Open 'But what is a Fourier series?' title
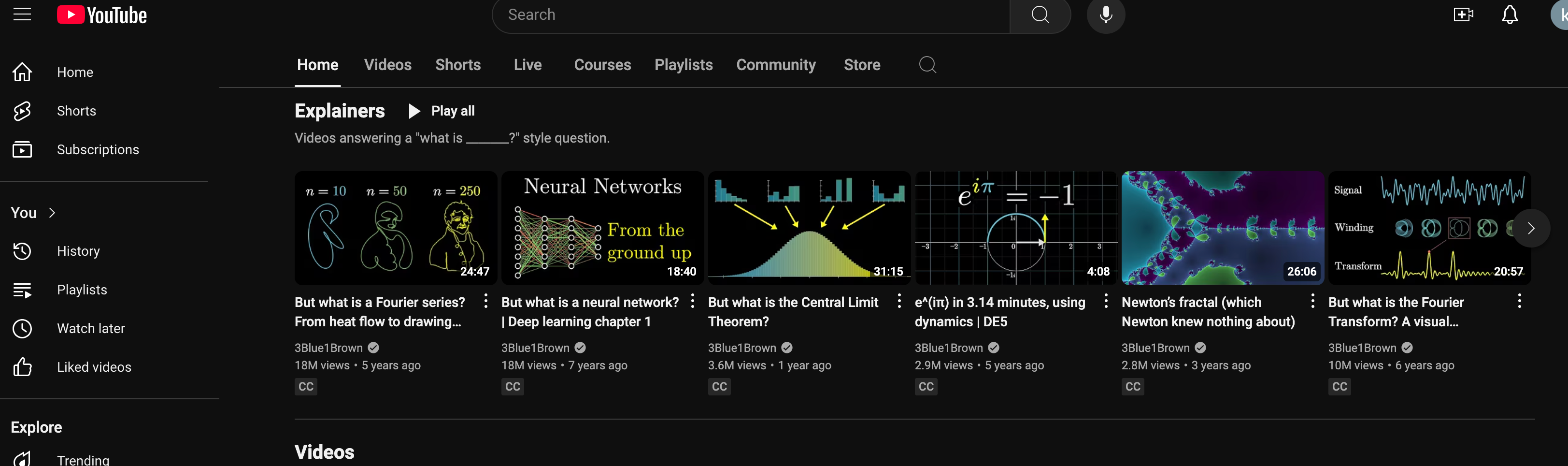The image size is (1568, 466). point(379,312)
